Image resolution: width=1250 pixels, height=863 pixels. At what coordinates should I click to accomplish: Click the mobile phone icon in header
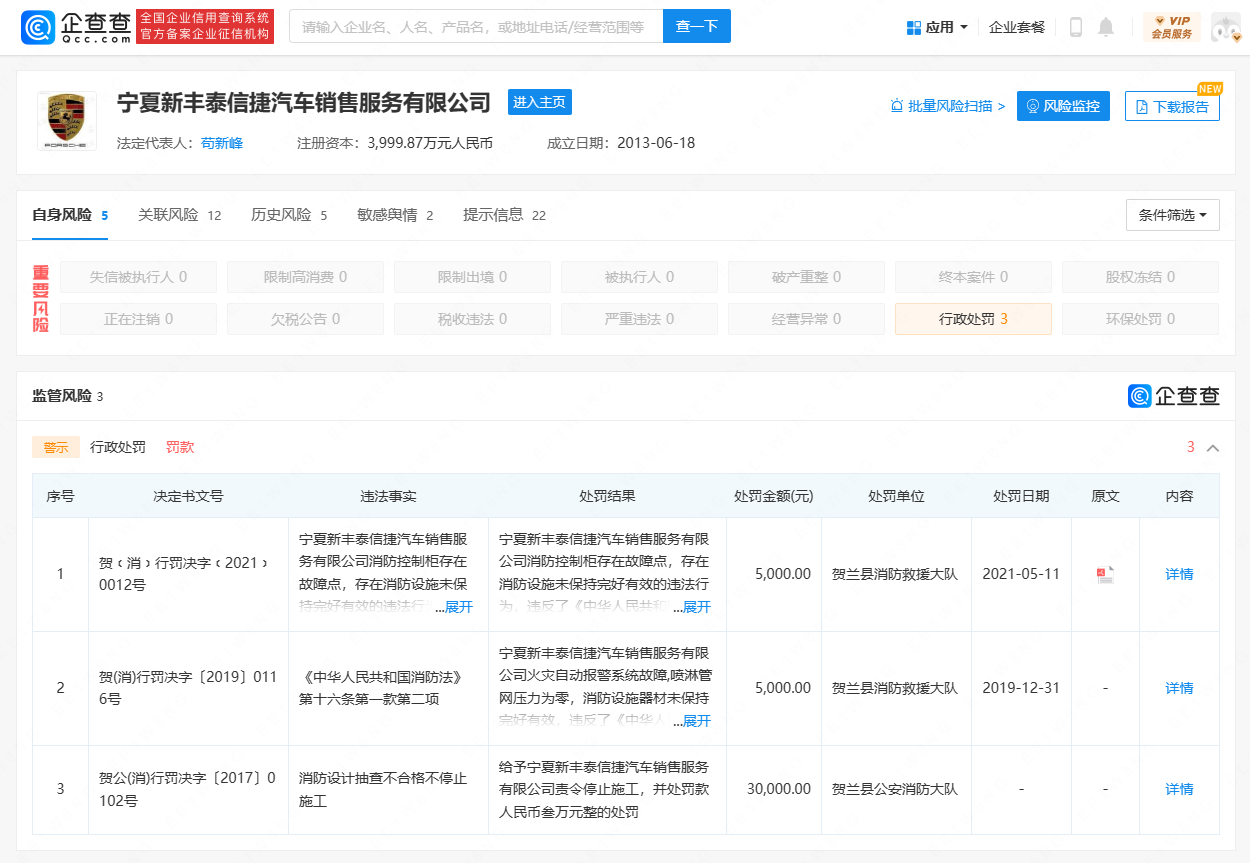1076,27
